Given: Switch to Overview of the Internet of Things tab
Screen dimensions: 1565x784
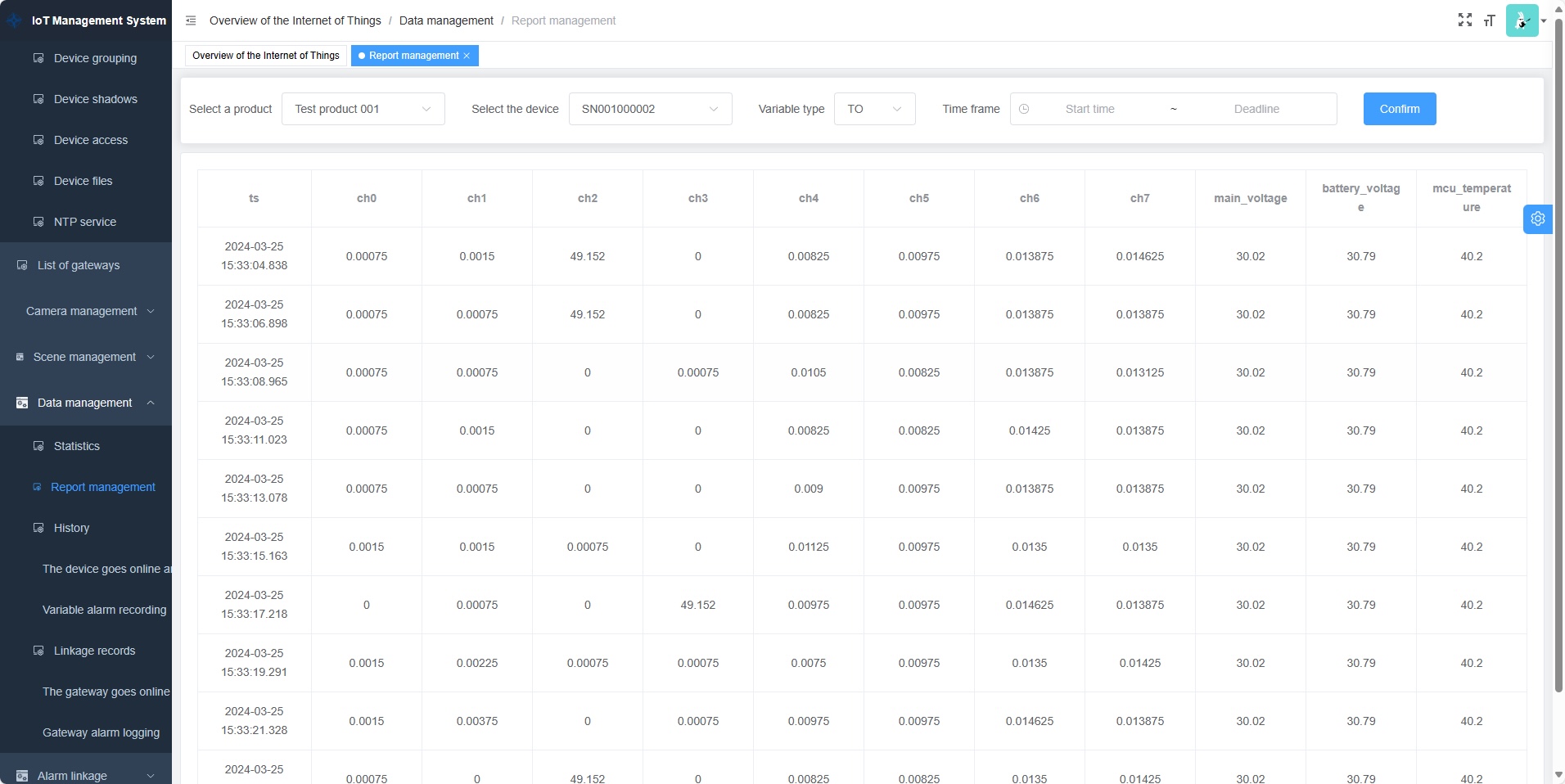Looking at the screenshot, I should (266, 56).
